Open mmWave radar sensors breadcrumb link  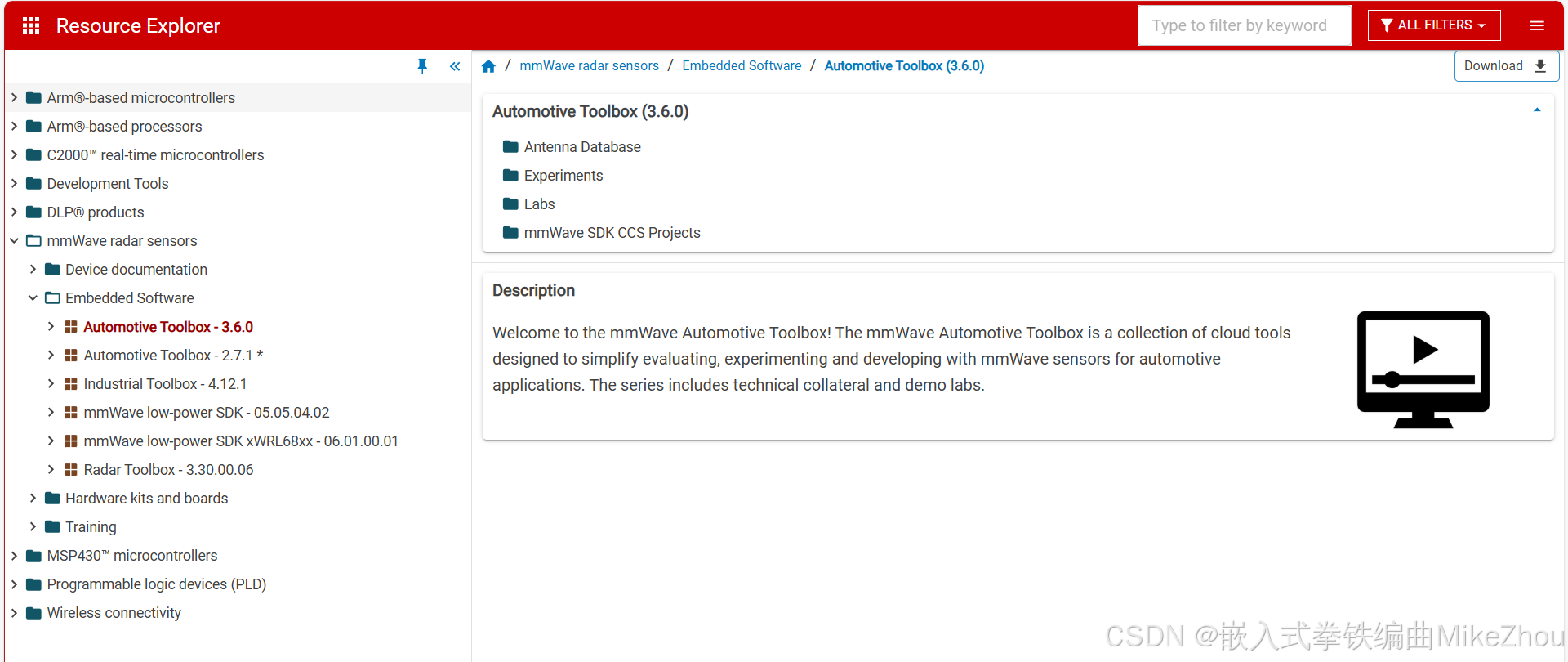pos(589,66)
